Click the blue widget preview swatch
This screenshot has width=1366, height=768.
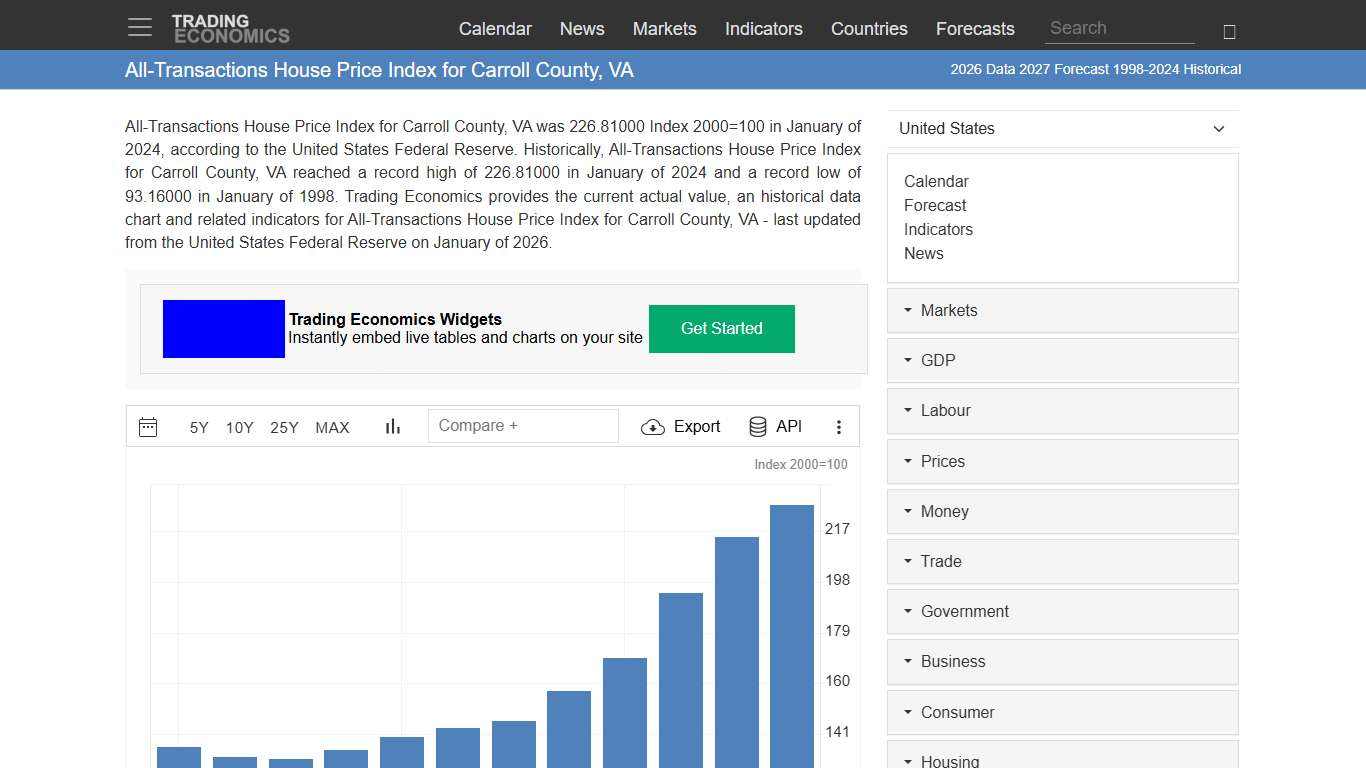click(x=223, y=328)
